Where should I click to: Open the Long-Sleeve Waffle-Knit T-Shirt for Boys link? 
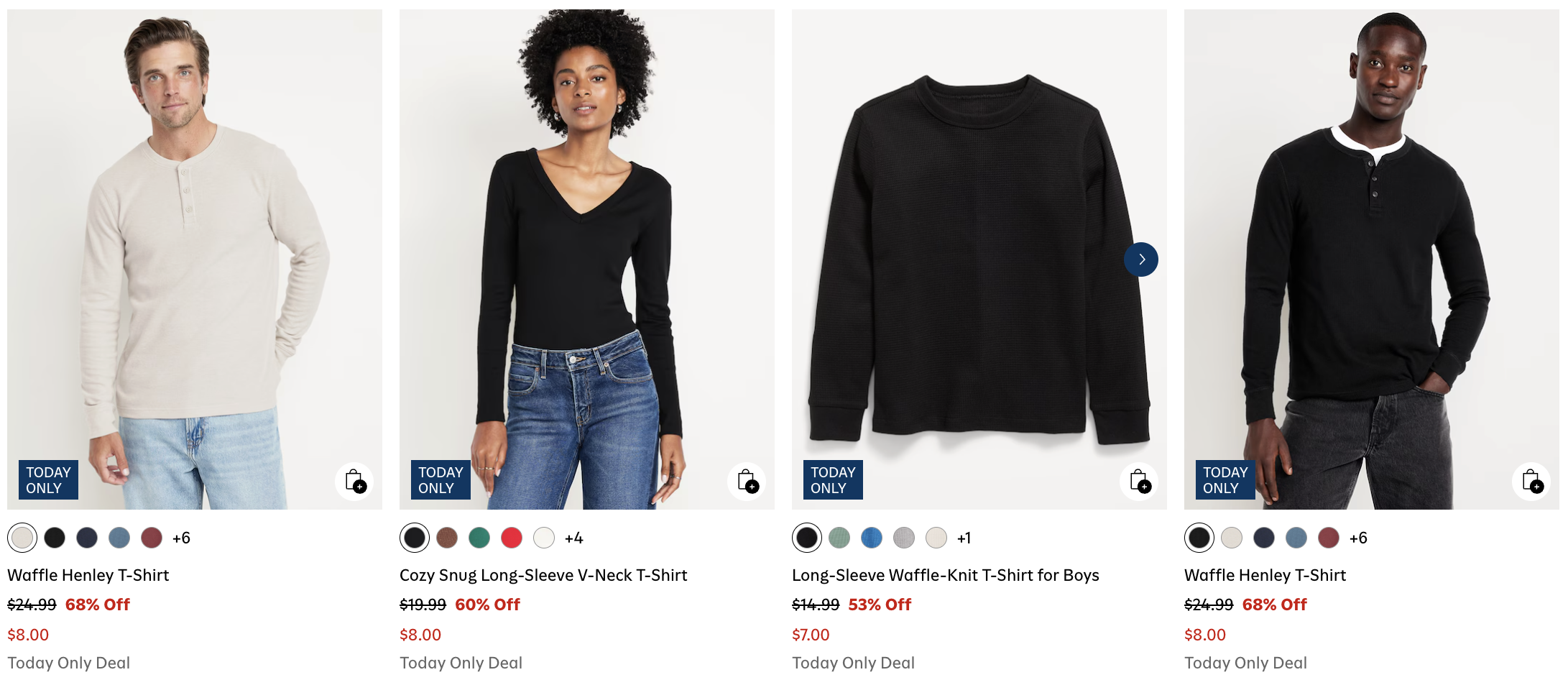click(x=945, y=575)
